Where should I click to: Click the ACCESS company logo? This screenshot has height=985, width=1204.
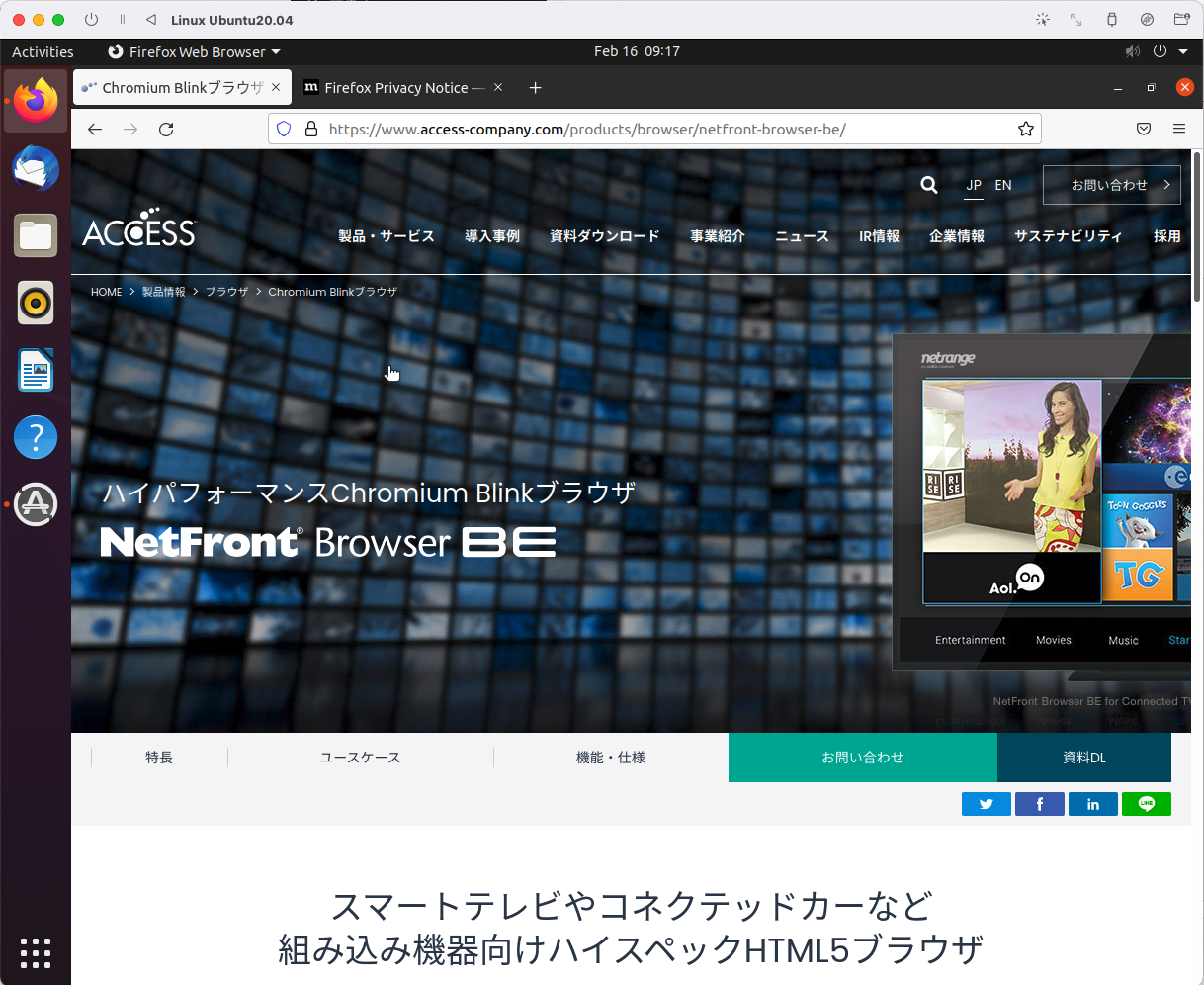tap(138, 229)
